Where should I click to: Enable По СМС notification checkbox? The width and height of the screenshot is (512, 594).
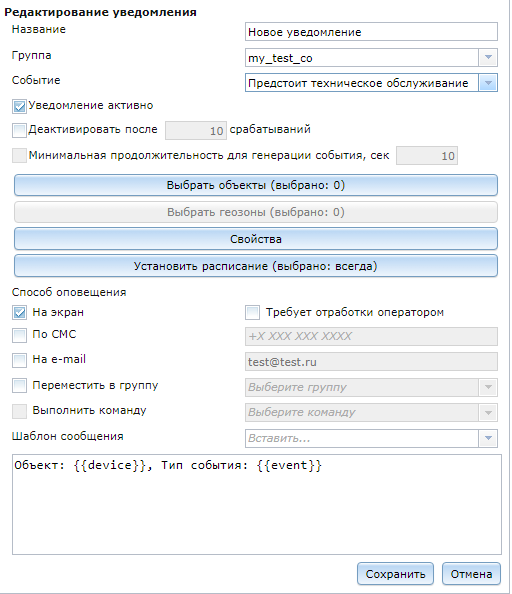[19, 335]
